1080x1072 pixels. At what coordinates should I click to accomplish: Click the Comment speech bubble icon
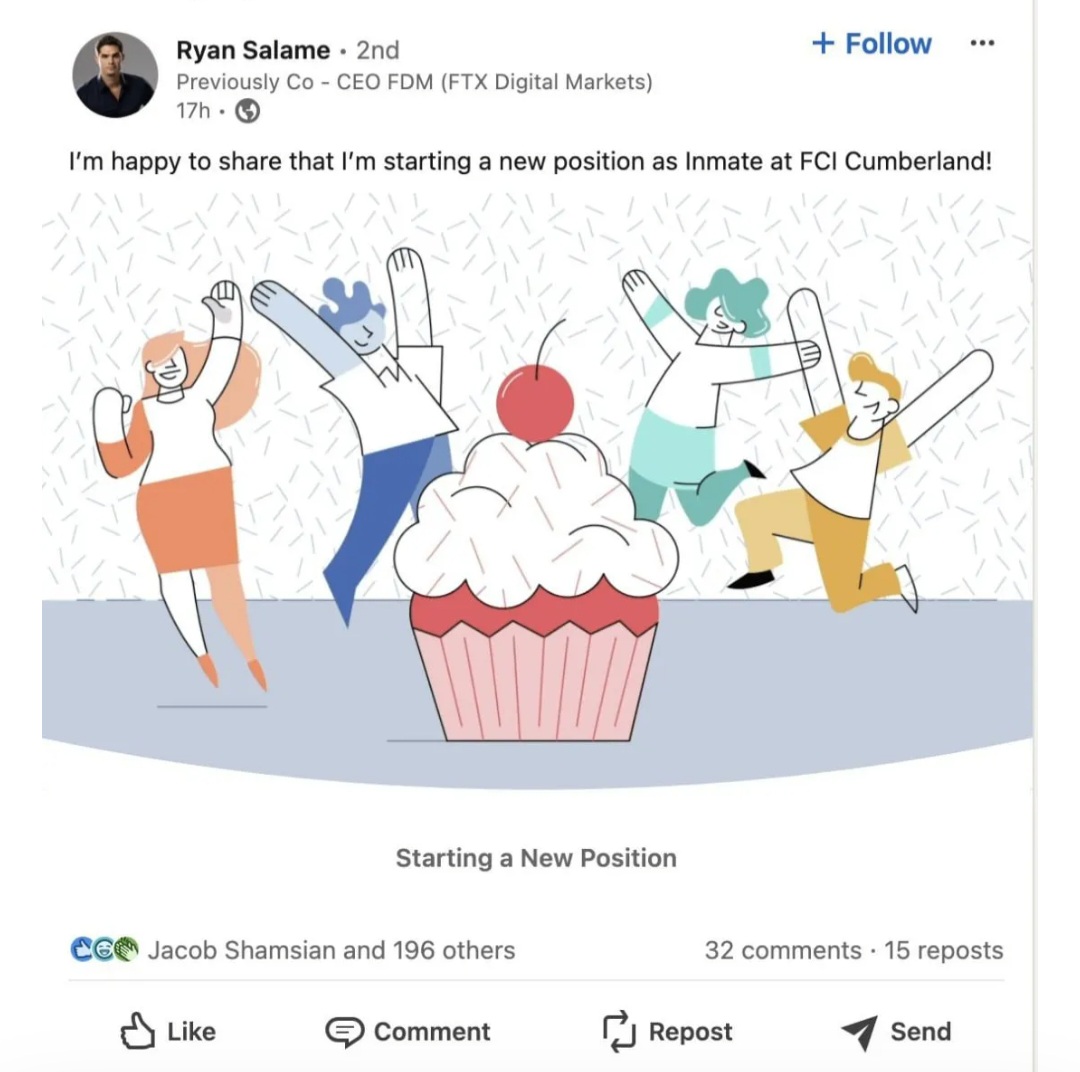tap(345, 1032)
